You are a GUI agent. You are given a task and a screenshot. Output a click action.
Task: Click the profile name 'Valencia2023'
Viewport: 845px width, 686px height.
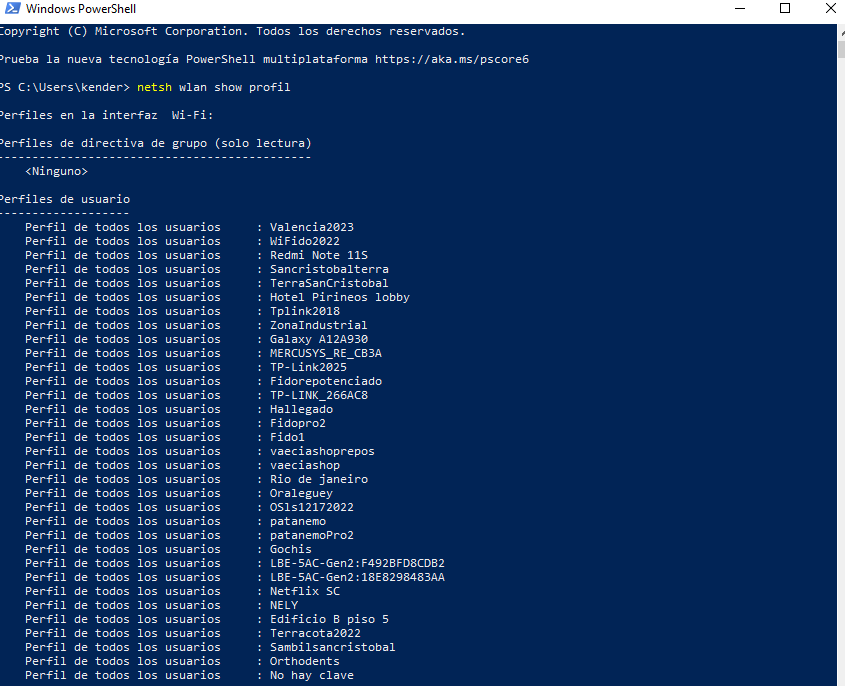pos(311,227)
